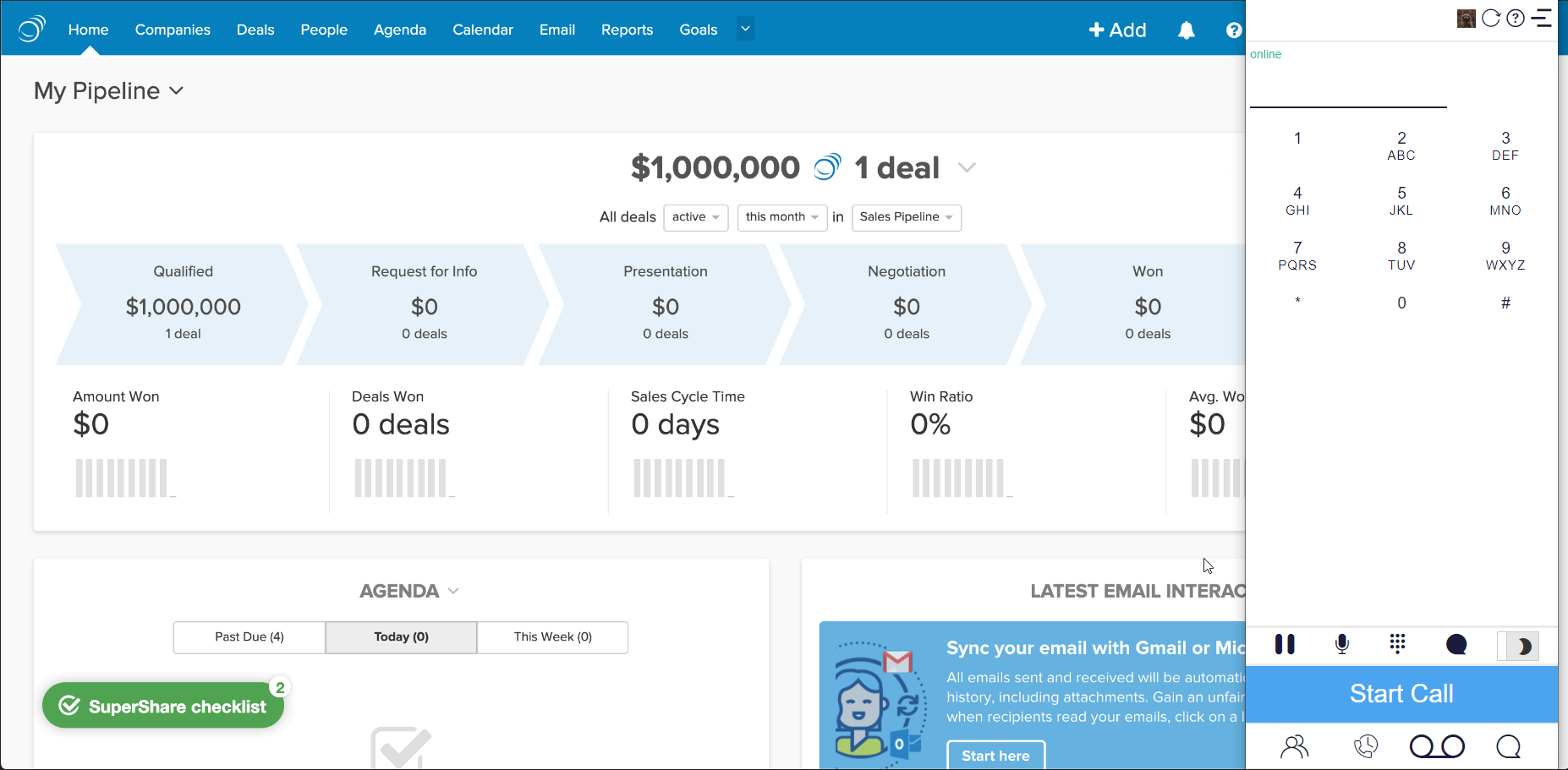Screen dimensions: 1568x770
Task: Go to the Deals menu
Action: tap(255, 30)
